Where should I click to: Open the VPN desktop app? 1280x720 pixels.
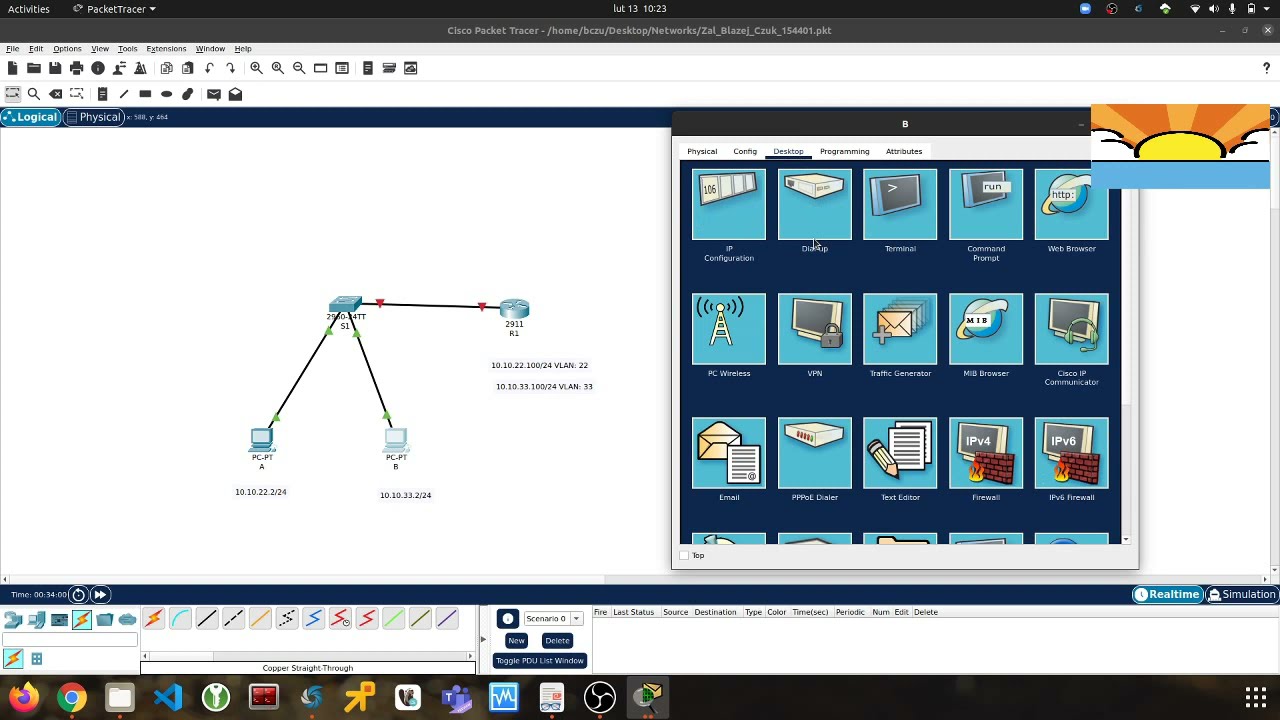(815, 329)
